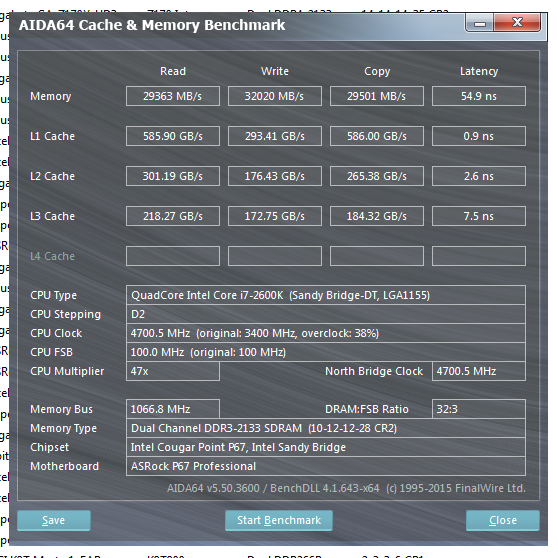Click L3 Cache Write value 172.75 GB/s
558x558 pixels.
[x=274, y=216]
